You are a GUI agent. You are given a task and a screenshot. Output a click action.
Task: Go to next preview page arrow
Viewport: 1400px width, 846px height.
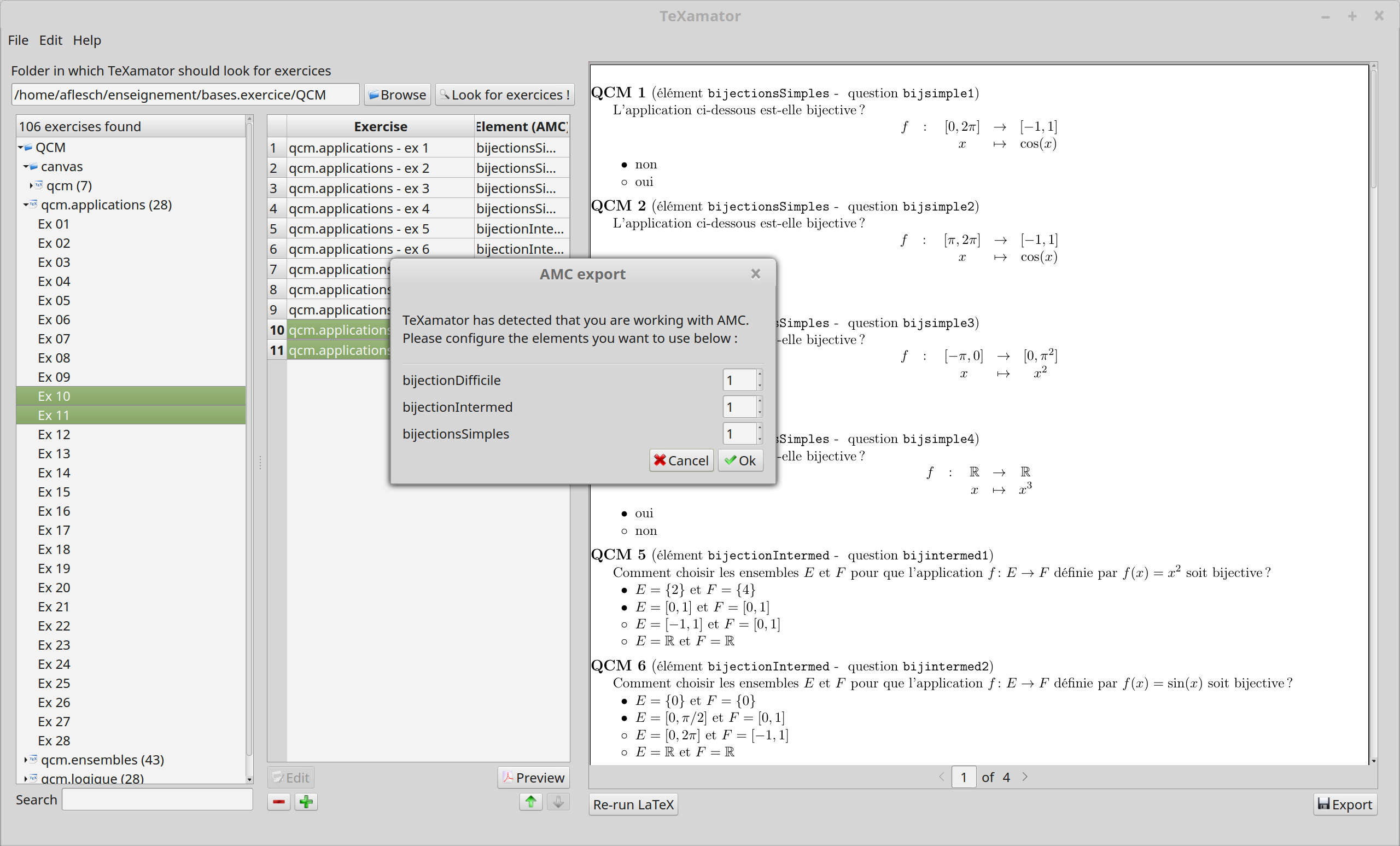[x=1025, y=777]
